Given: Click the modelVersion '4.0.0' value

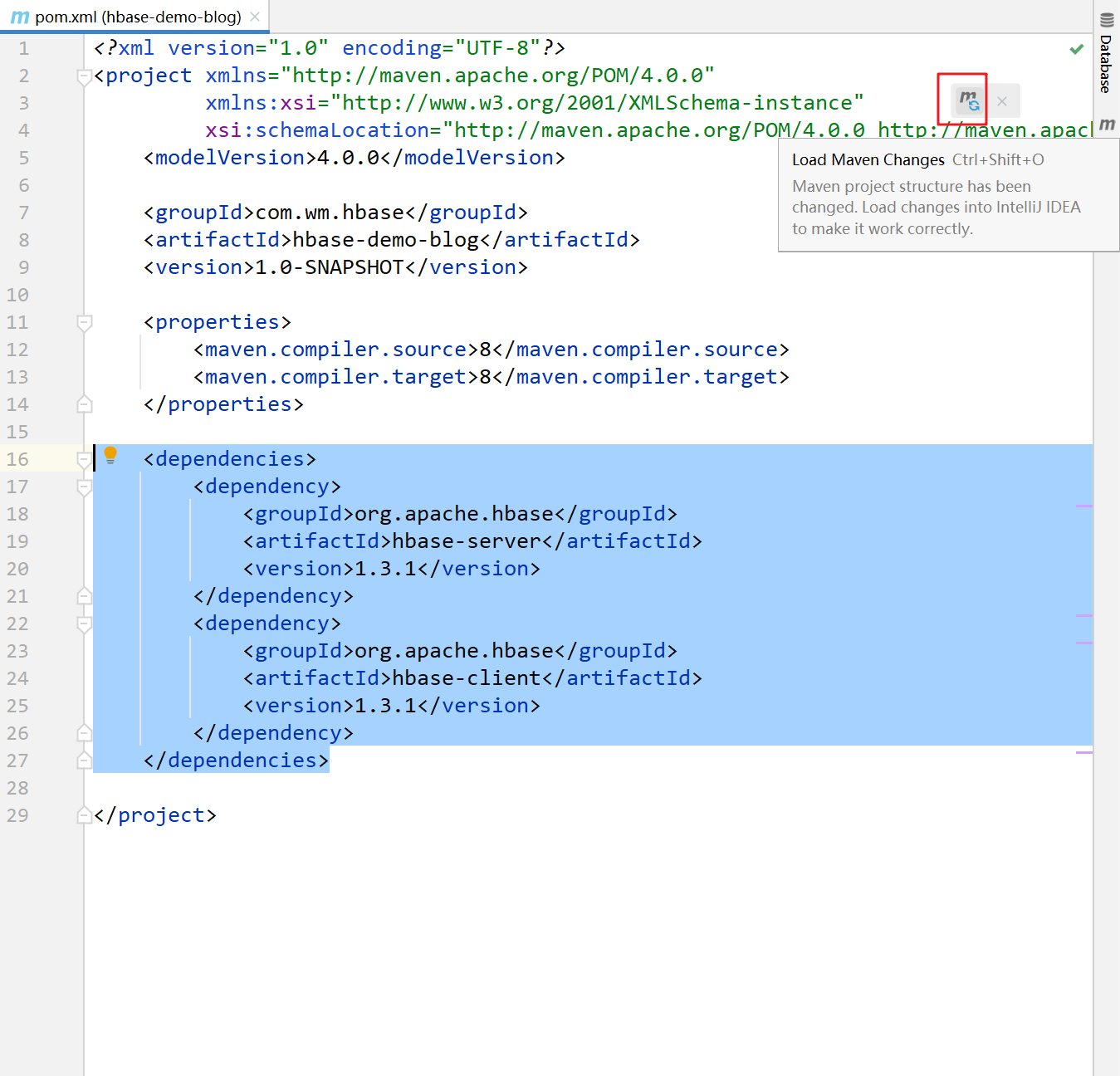Looking at the screenshot, I should click(349, 158).
